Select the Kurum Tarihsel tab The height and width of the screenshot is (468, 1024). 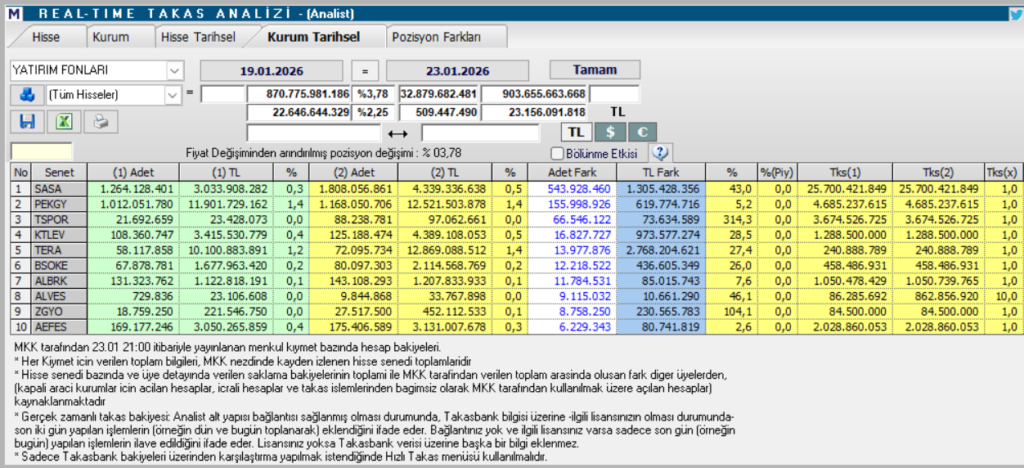pyautogui.click(x=313, y=37)
